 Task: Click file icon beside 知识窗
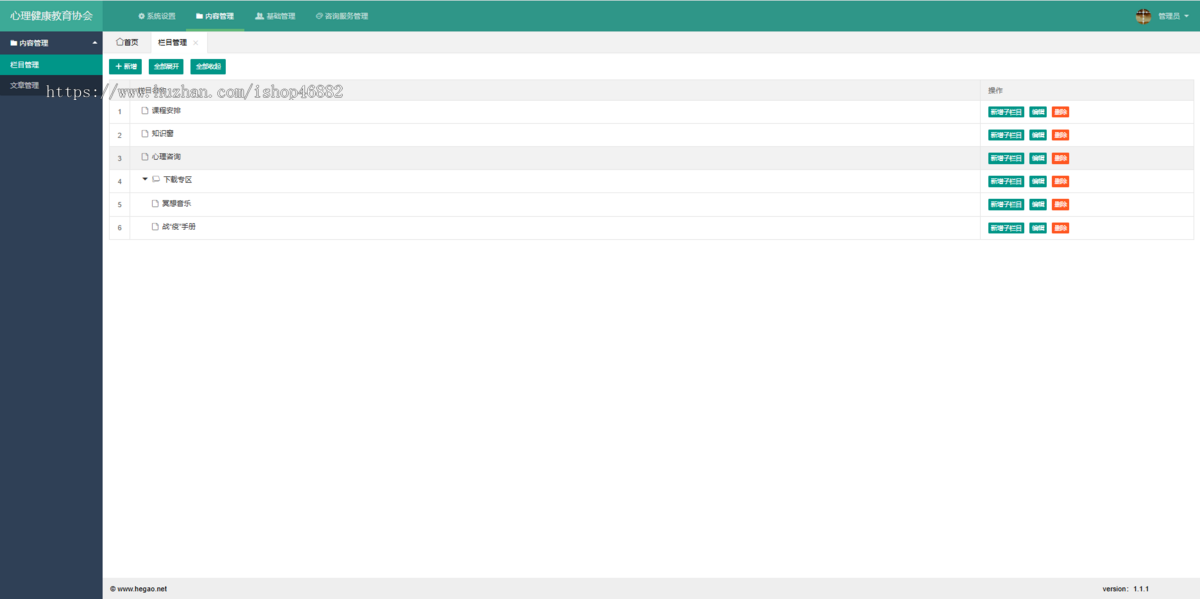click(x=144, y=133)
